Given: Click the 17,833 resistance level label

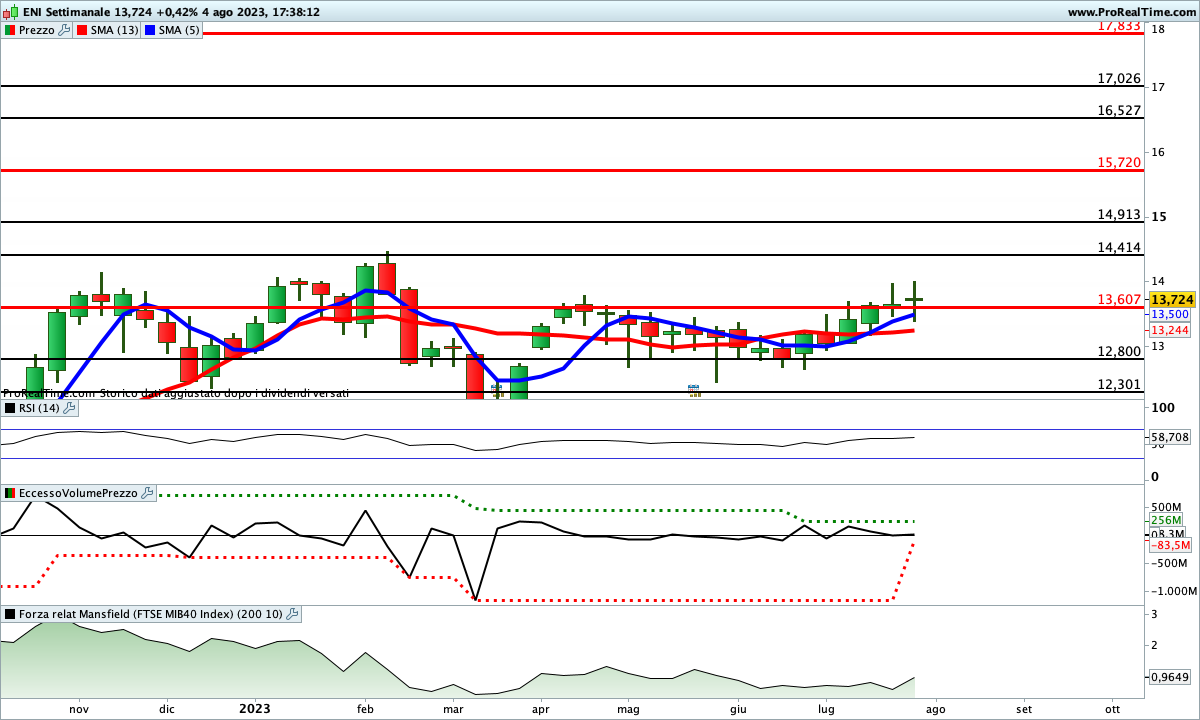Looking at the screenshot, I should pyautogui.click(x=1119, y=26).
